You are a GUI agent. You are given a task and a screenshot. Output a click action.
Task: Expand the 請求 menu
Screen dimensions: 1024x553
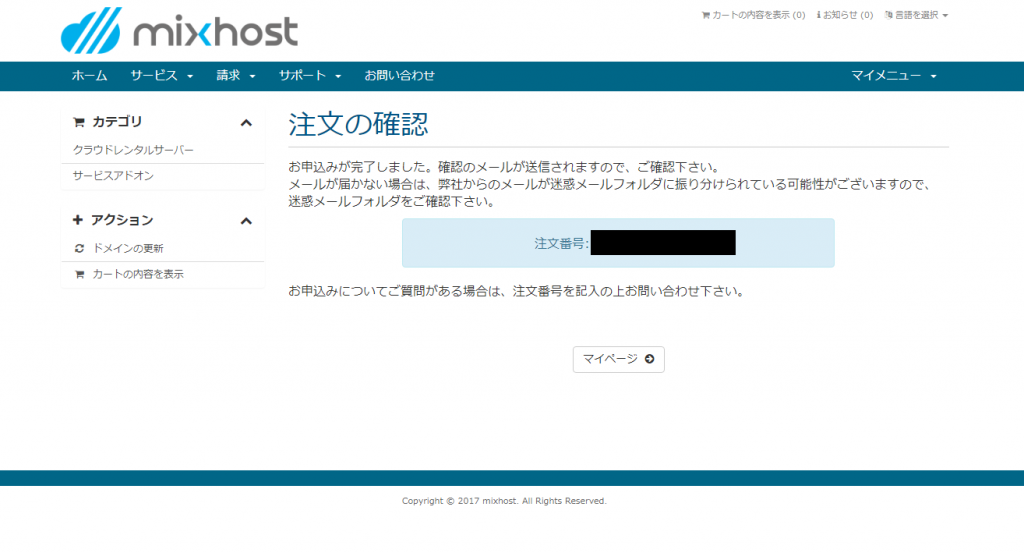click(x=236, y=76)
